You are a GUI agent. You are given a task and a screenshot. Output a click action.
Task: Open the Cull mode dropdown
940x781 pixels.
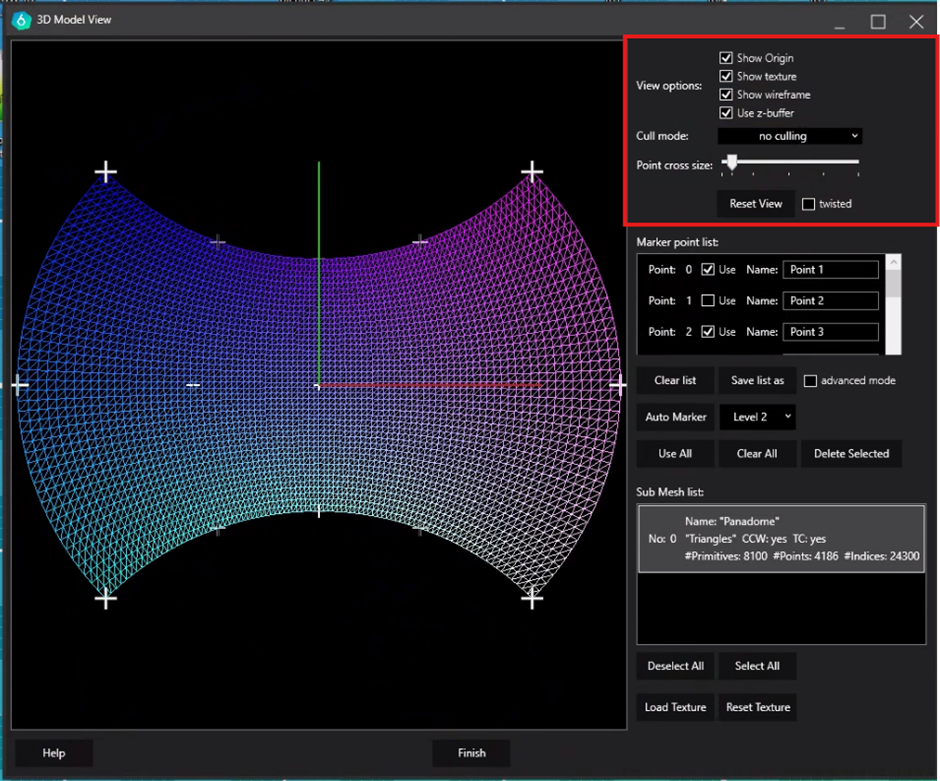(x=789, y=136)
